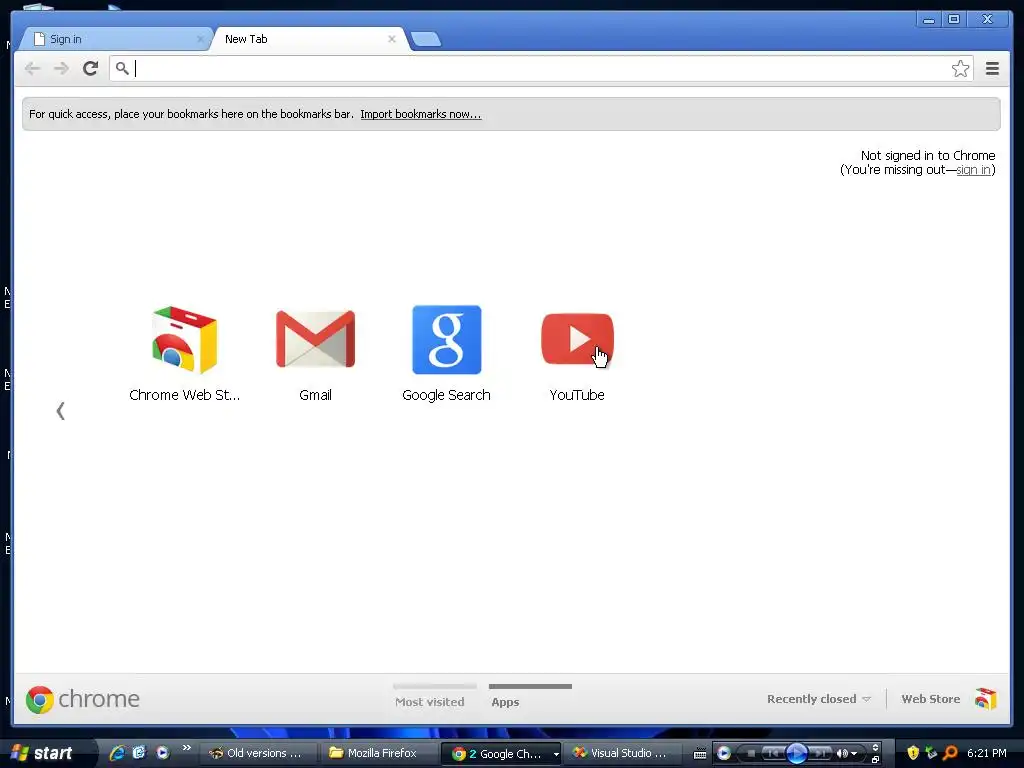Click the network download tray icon
This screenshot has height=768, width=1024.
point(931,753)
